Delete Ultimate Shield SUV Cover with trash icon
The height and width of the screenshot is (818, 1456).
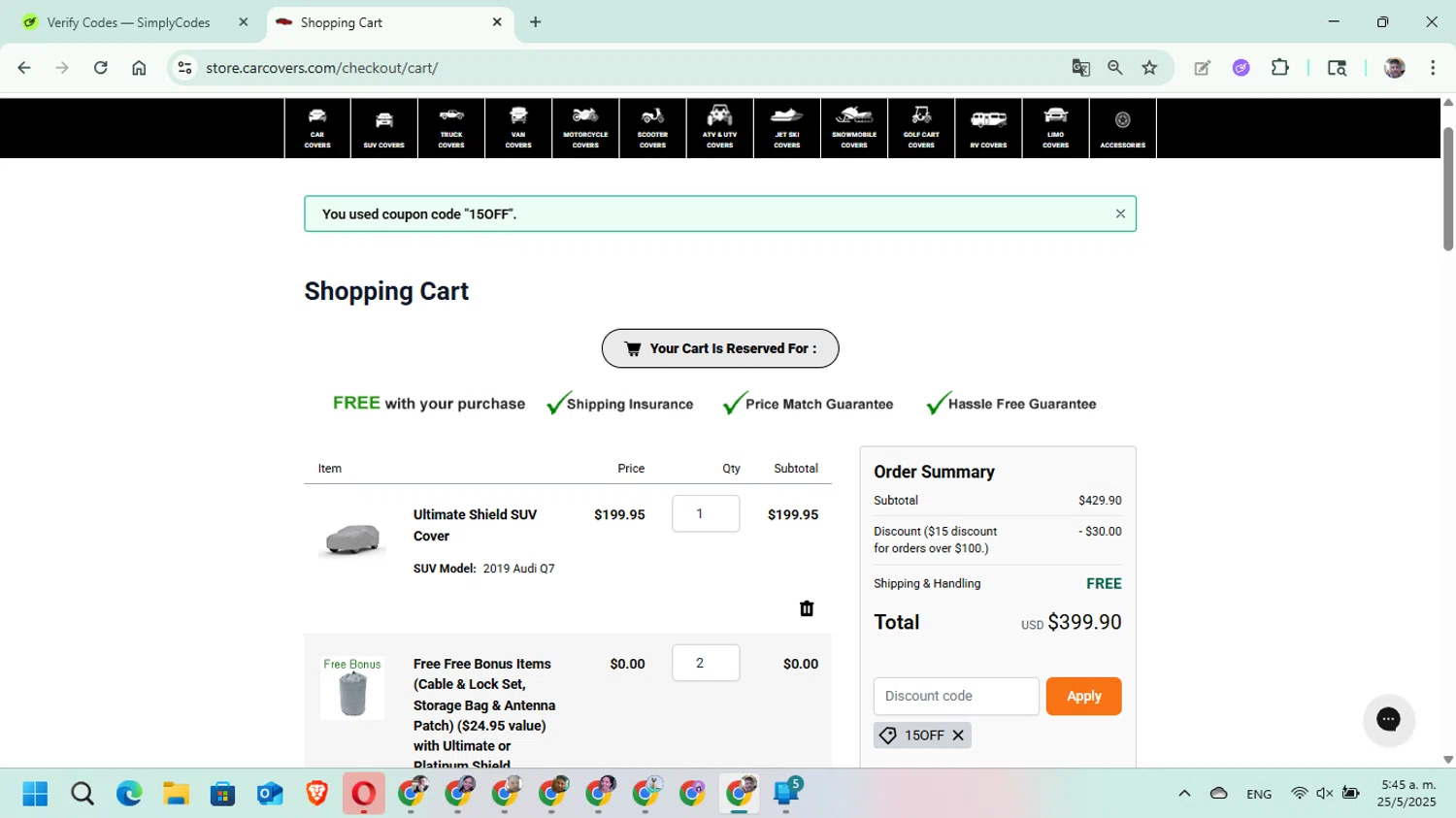(807, 608)
